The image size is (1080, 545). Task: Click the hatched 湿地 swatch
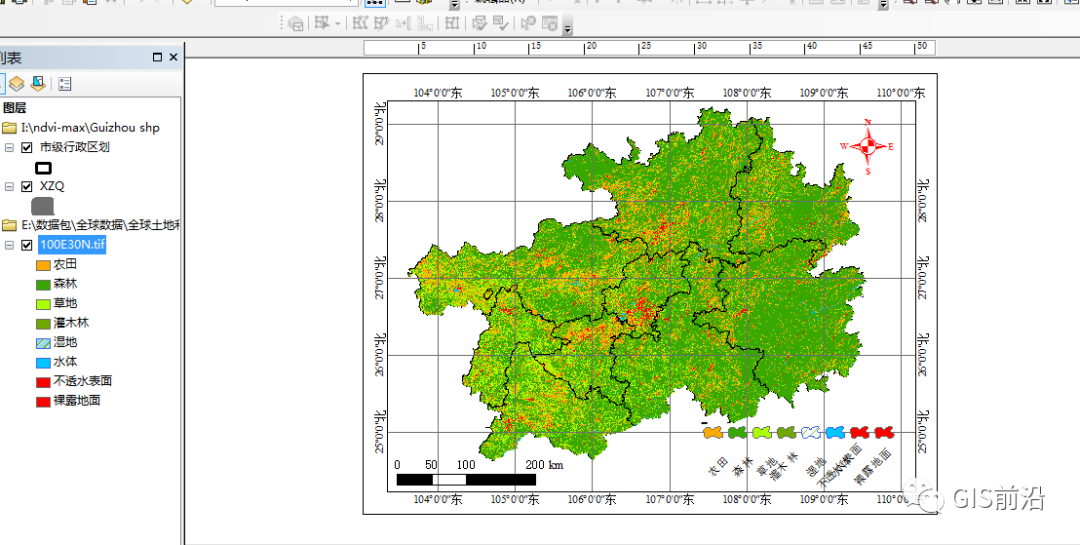pos(43,342)
